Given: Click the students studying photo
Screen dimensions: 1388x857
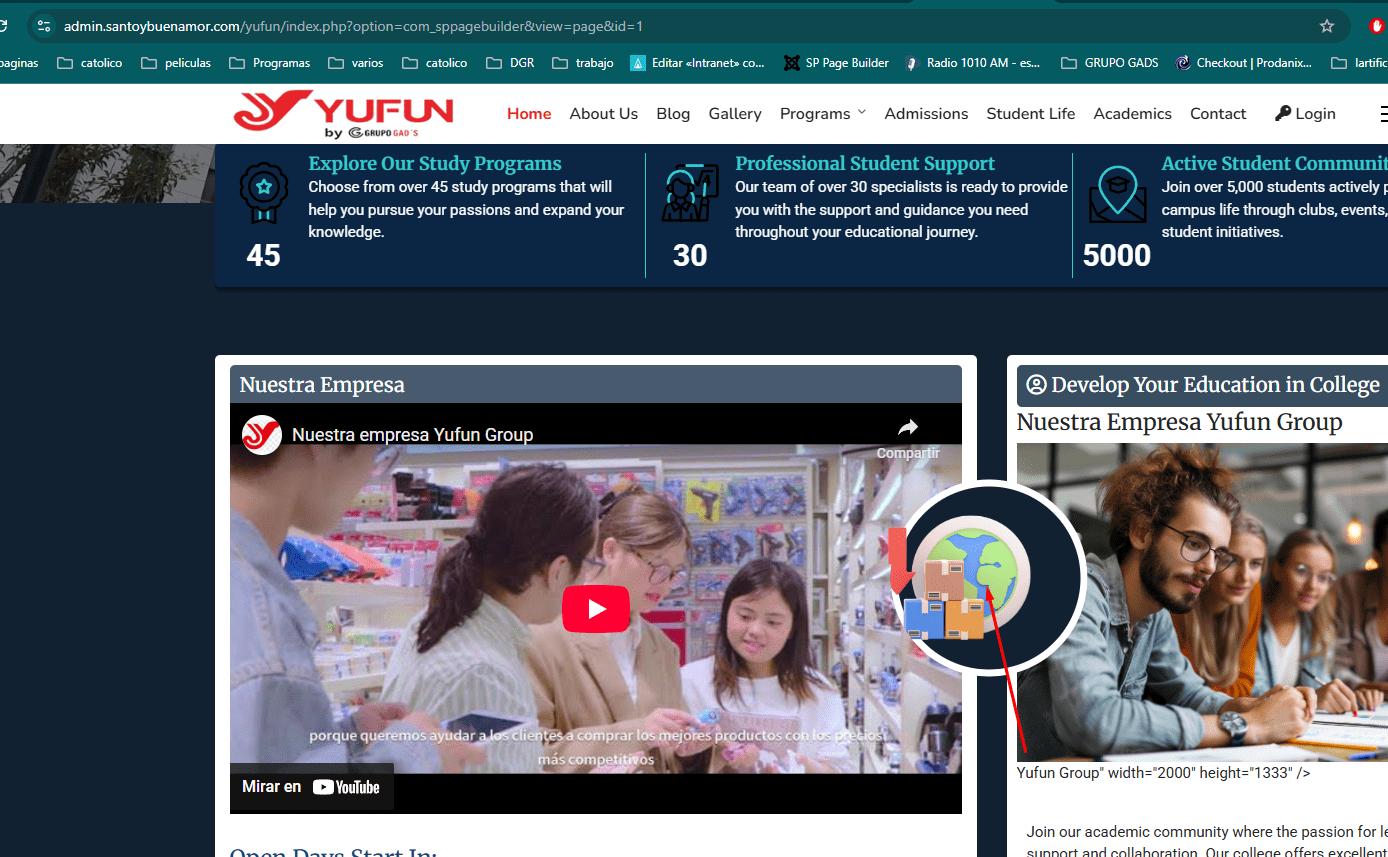Looking at the screenshot, I should pos(1202,602).
